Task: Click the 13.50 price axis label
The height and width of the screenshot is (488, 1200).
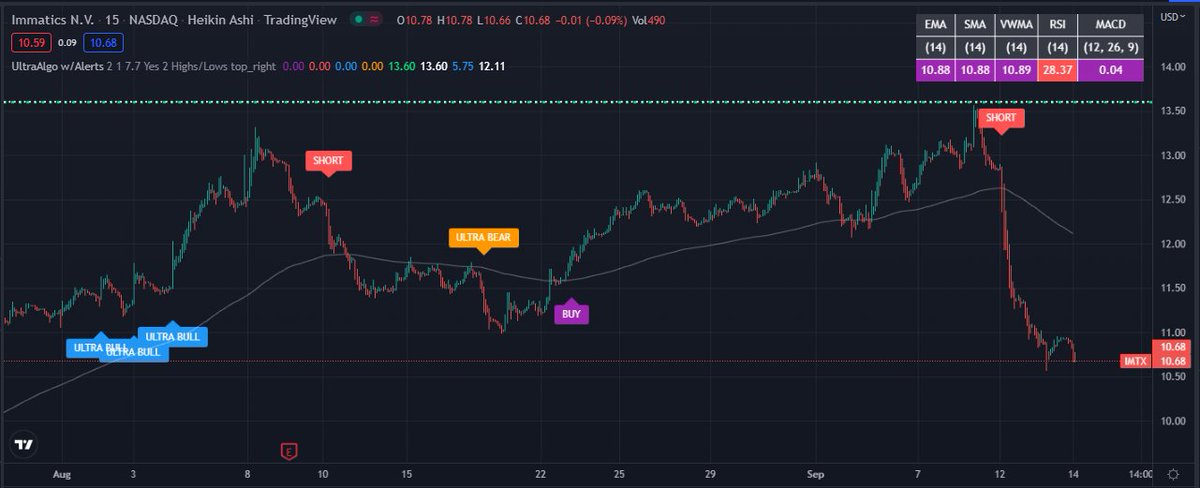Action: [x=1172, y=111]
